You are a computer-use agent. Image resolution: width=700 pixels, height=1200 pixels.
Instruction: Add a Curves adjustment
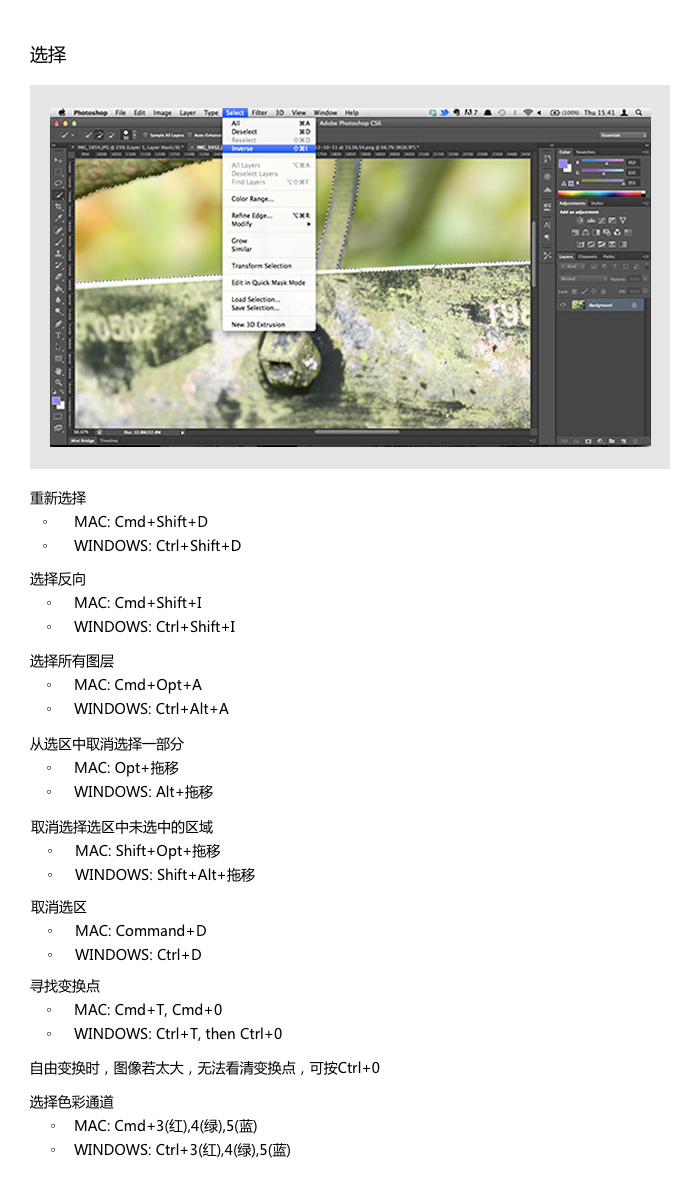point(602,221)
